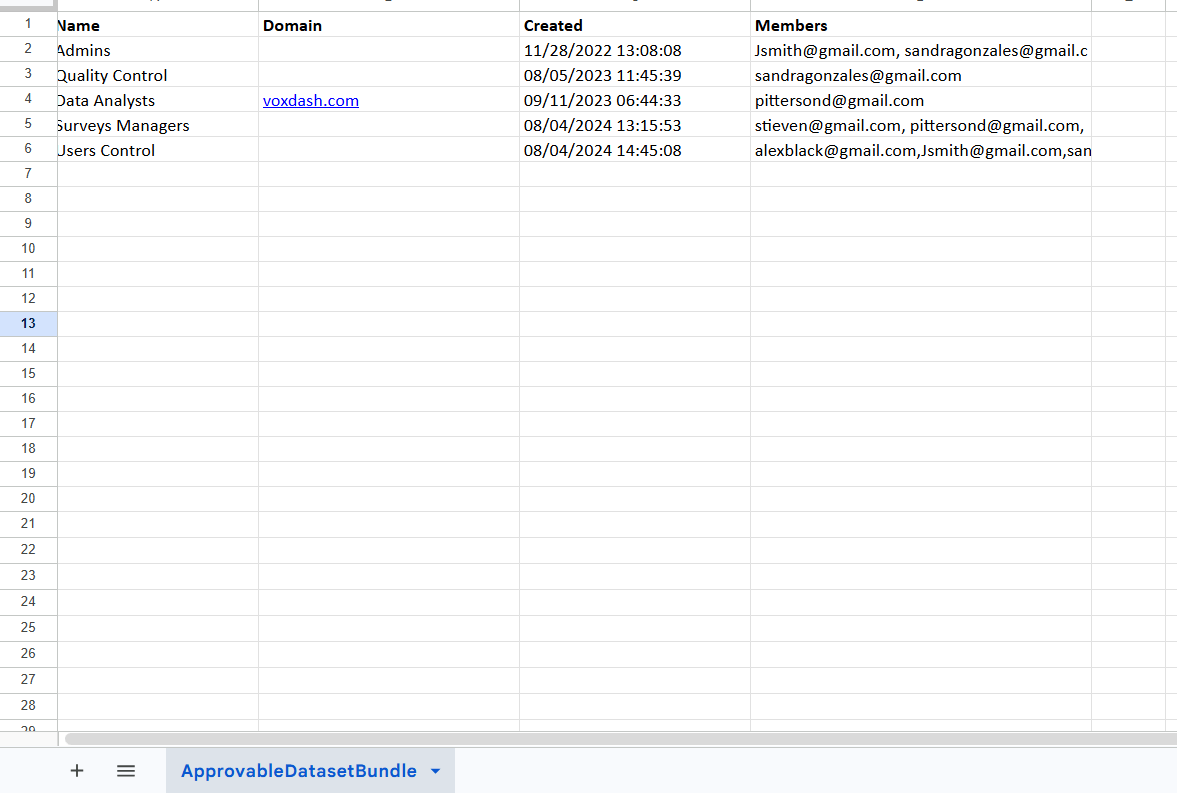Select highlighted row header 13
This screenshot has height=793, width=1177.
coord(29,324)
